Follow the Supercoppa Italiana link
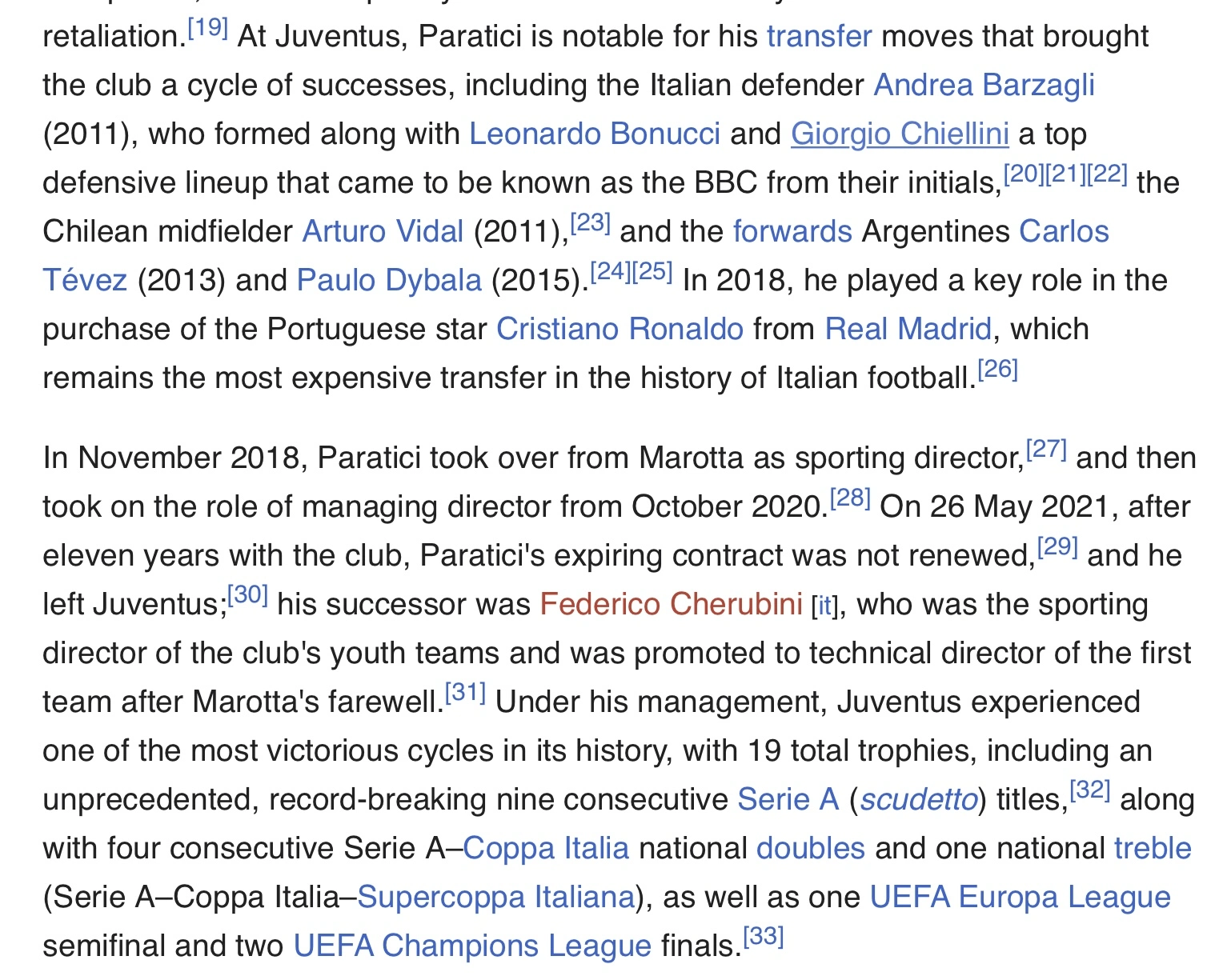This screenshot has width=1215, height=980. coord(495,898)
